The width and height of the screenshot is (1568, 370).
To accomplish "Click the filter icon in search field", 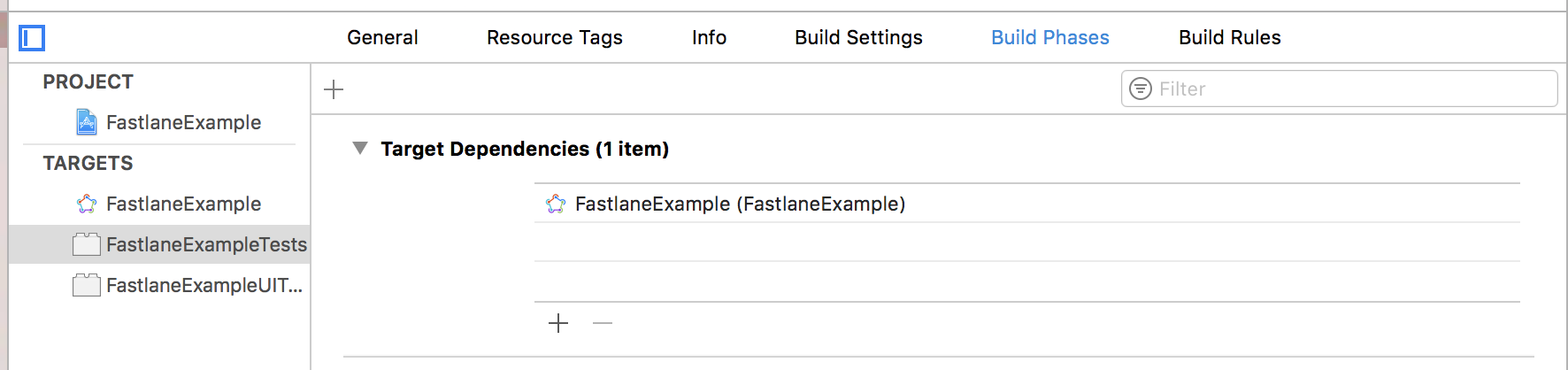I will (x=1141, y=89).
